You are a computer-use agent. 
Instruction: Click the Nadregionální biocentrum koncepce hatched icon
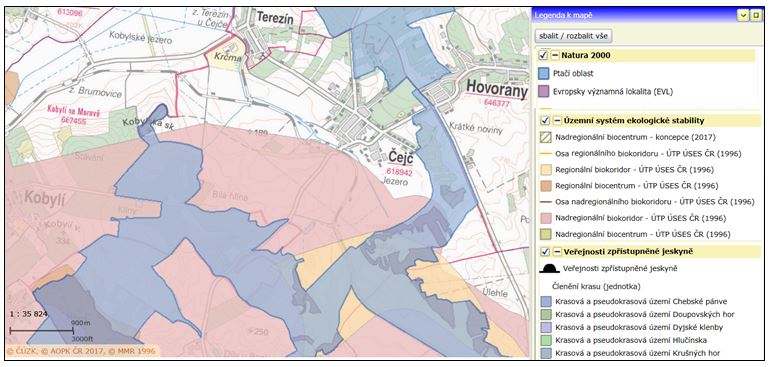pos(545,138)
